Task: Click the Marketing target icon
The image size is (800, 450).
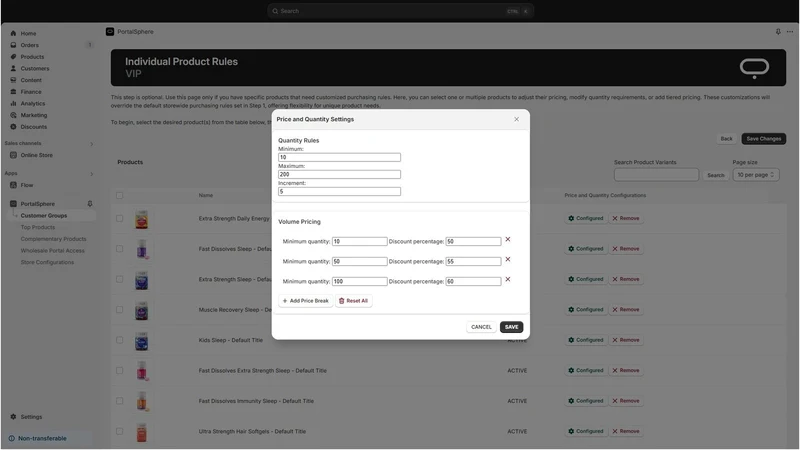Action: pos(13,115)
